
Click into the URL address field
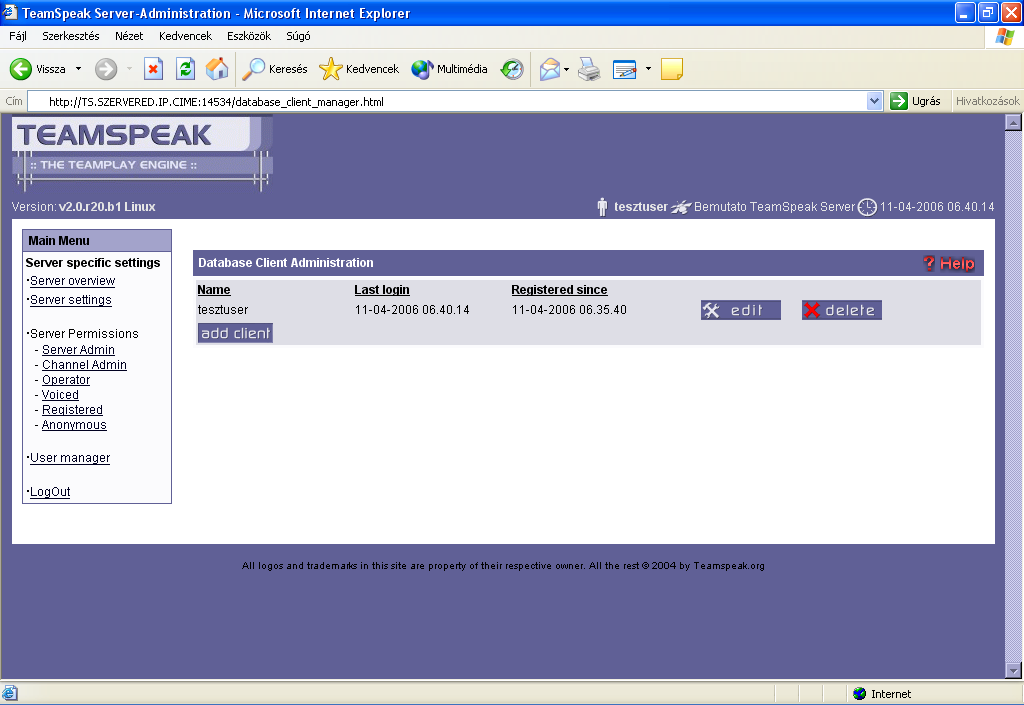(450, 101)
